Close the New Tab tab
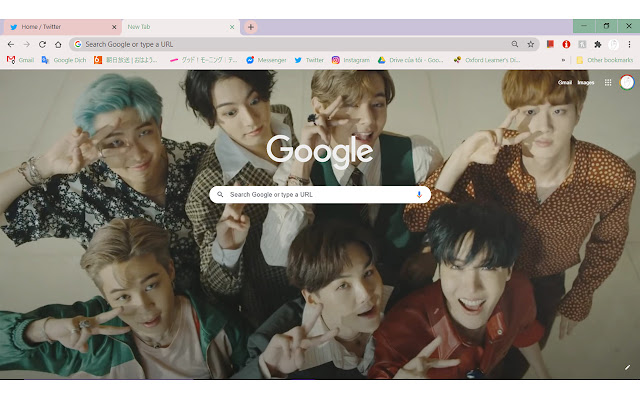Viewport: 640px width, 400px height. point(232,27)
